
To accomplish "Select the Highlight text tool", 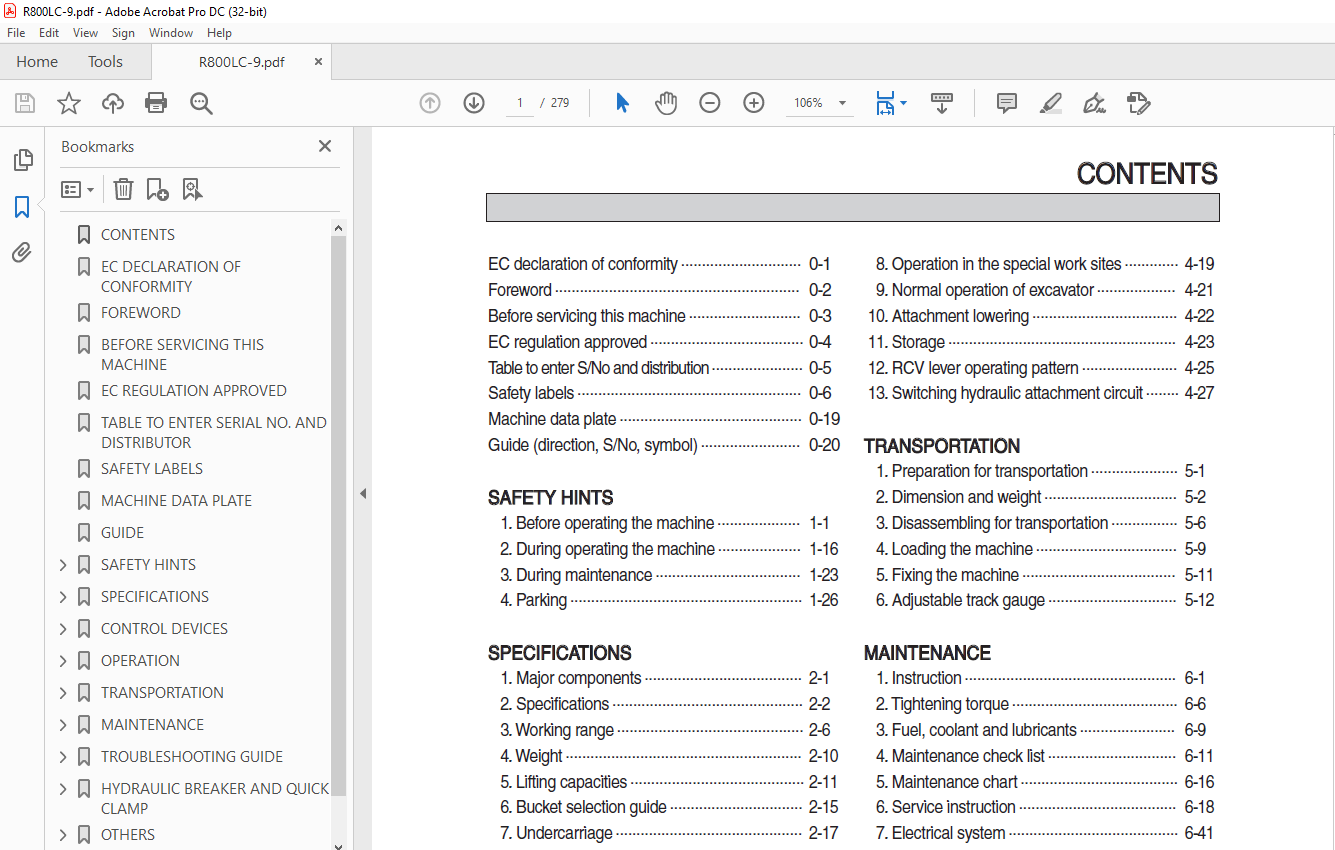I will coord(1050,103).
